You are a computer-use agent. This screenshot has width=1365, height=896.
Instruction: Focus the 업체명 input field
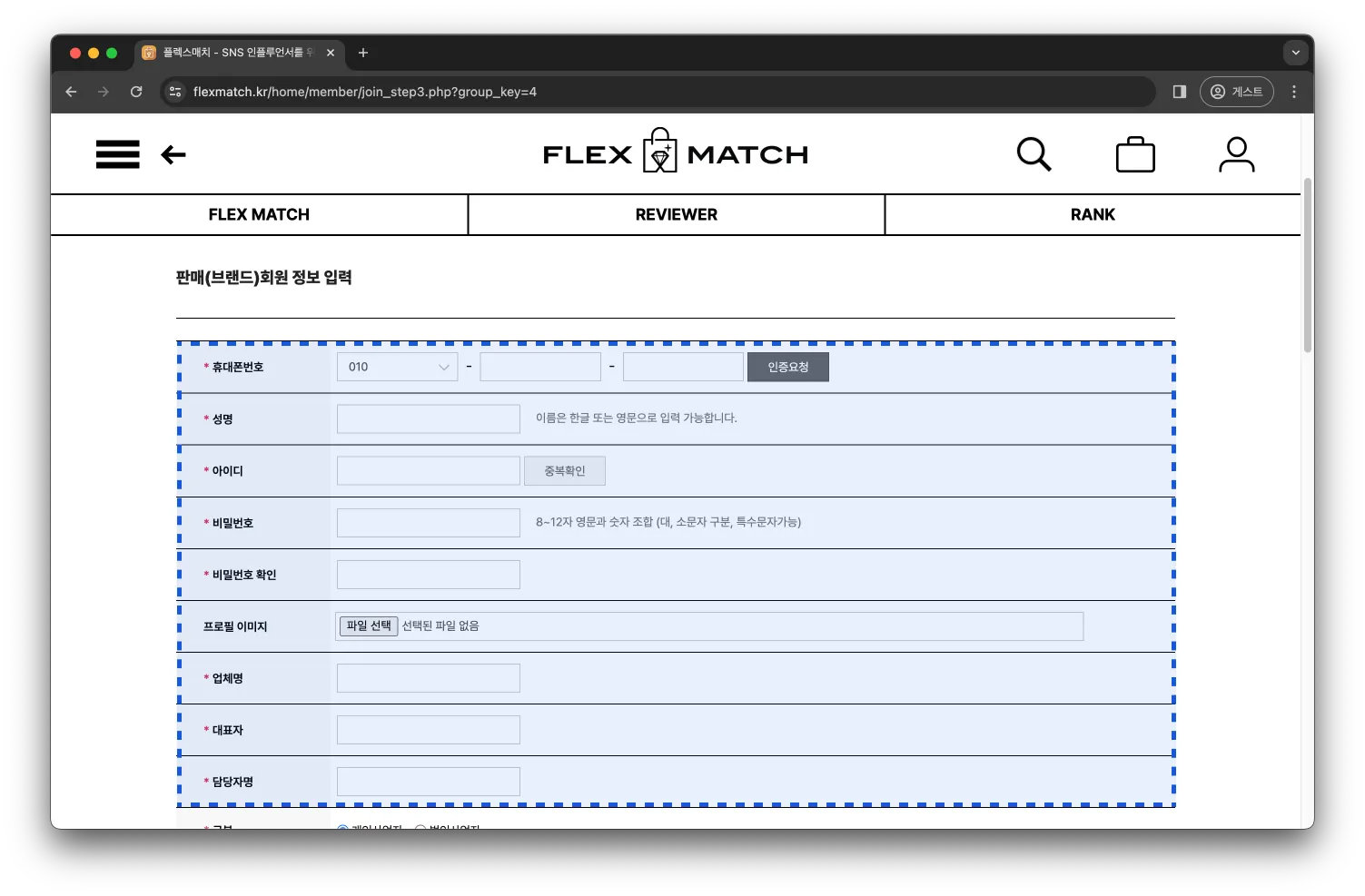tap(429, 678)
